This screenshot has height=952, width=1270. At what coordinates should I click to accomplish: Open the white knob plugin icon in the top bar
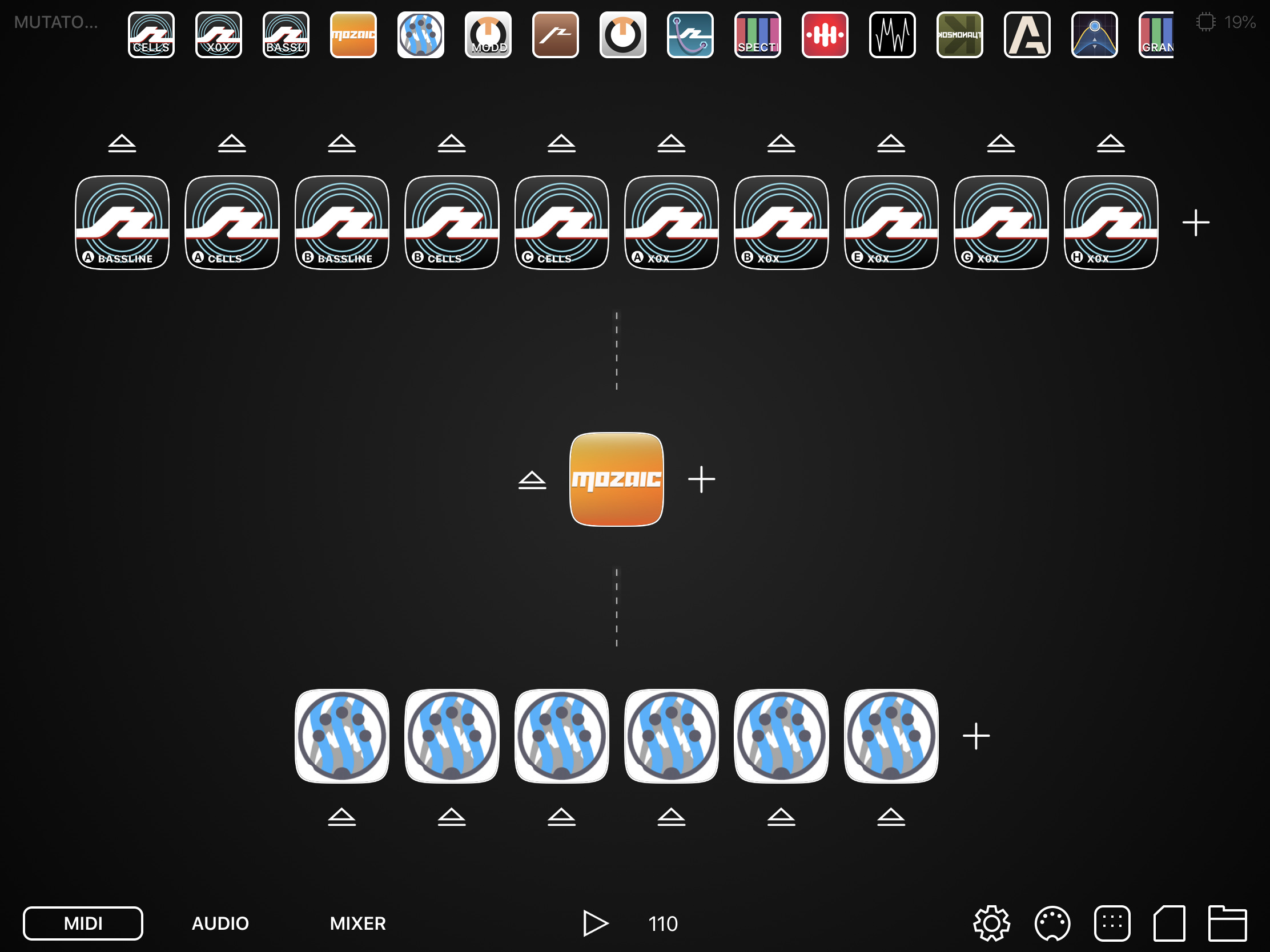point(623,35)
